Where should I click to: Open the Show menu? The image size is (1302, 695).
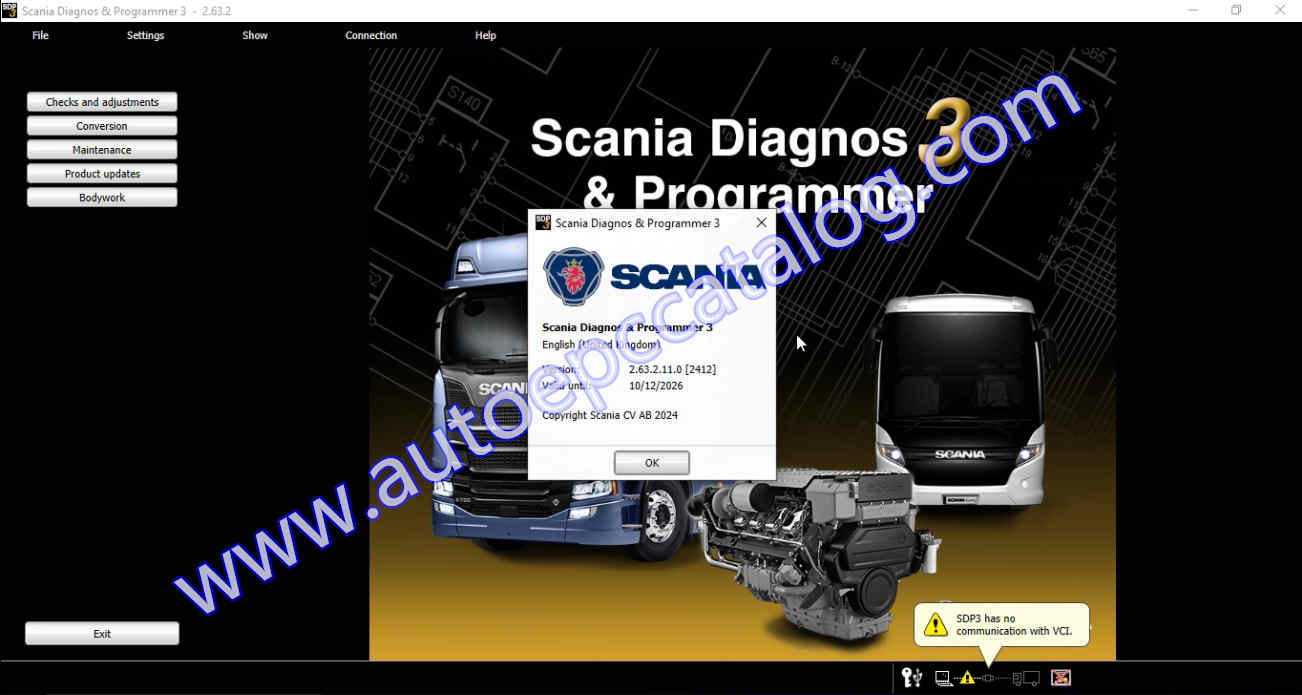click(x=254, y=35)
